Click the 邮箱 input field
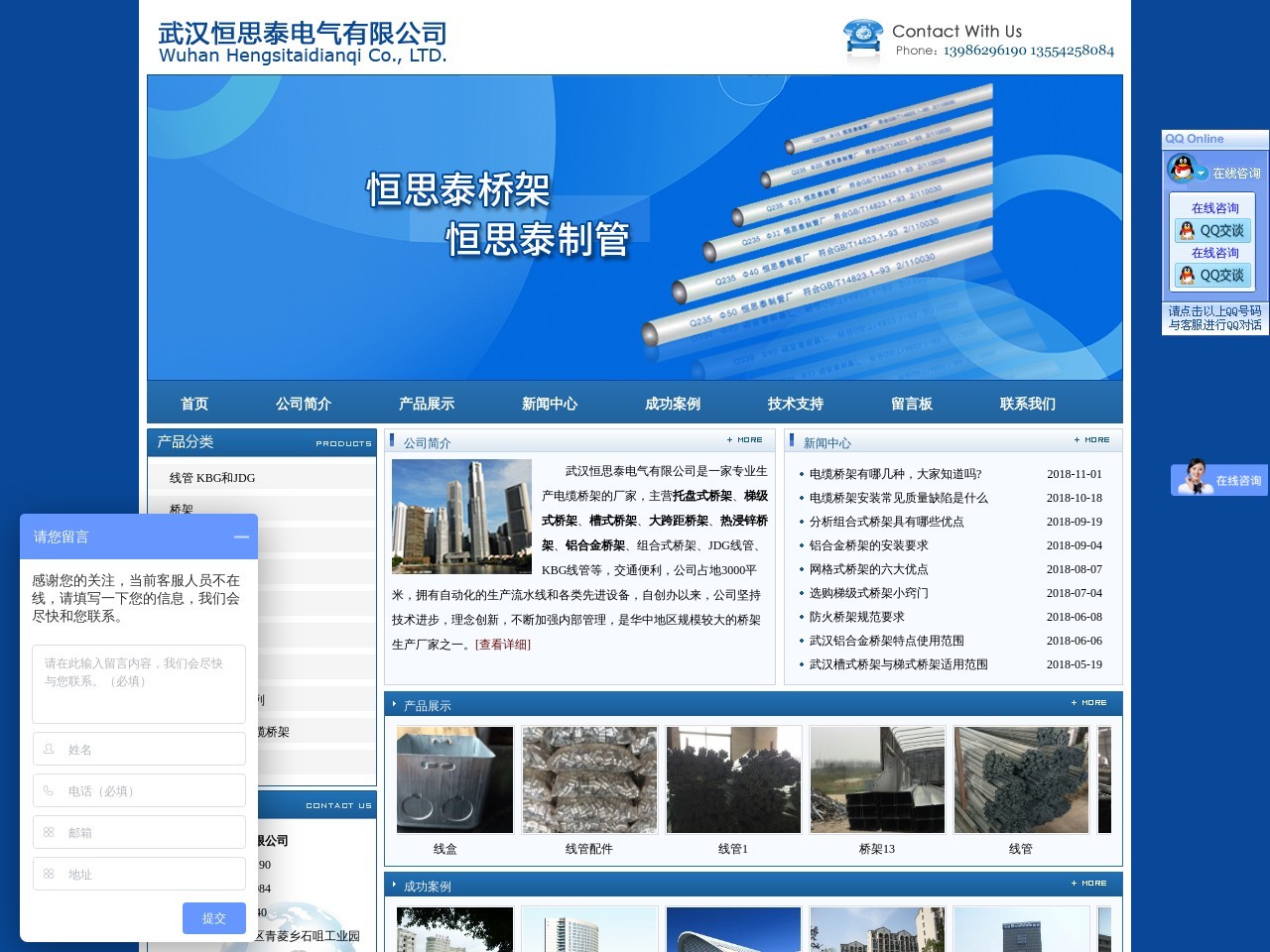 [139, 832]
